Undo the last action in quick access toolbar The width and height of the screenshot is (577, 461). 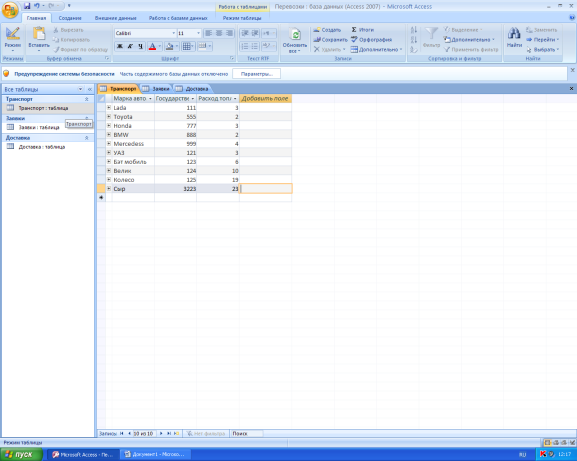pos(37,6)
